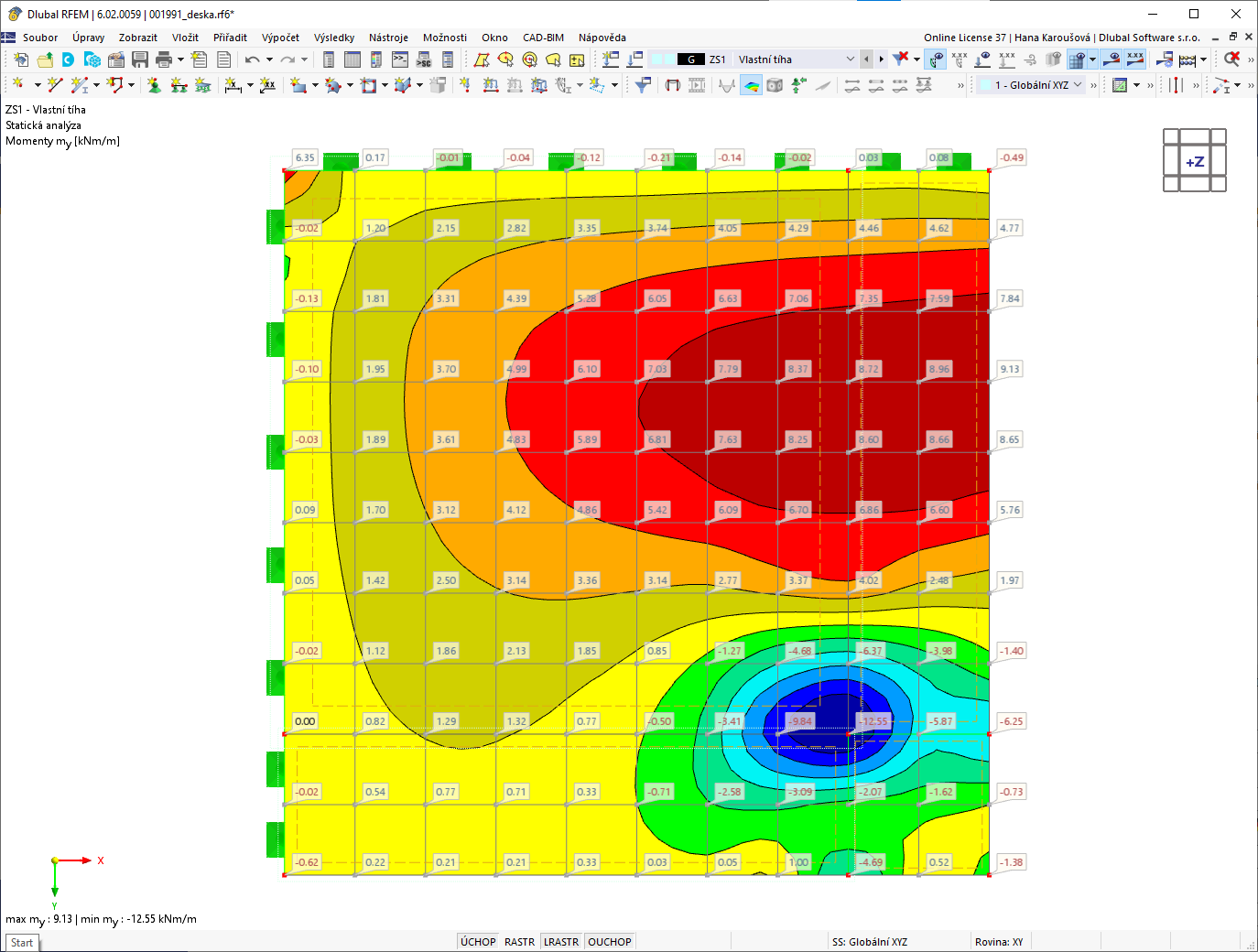
Task: Expand print options dropdown arrow
Action: [x=180, y=59]
